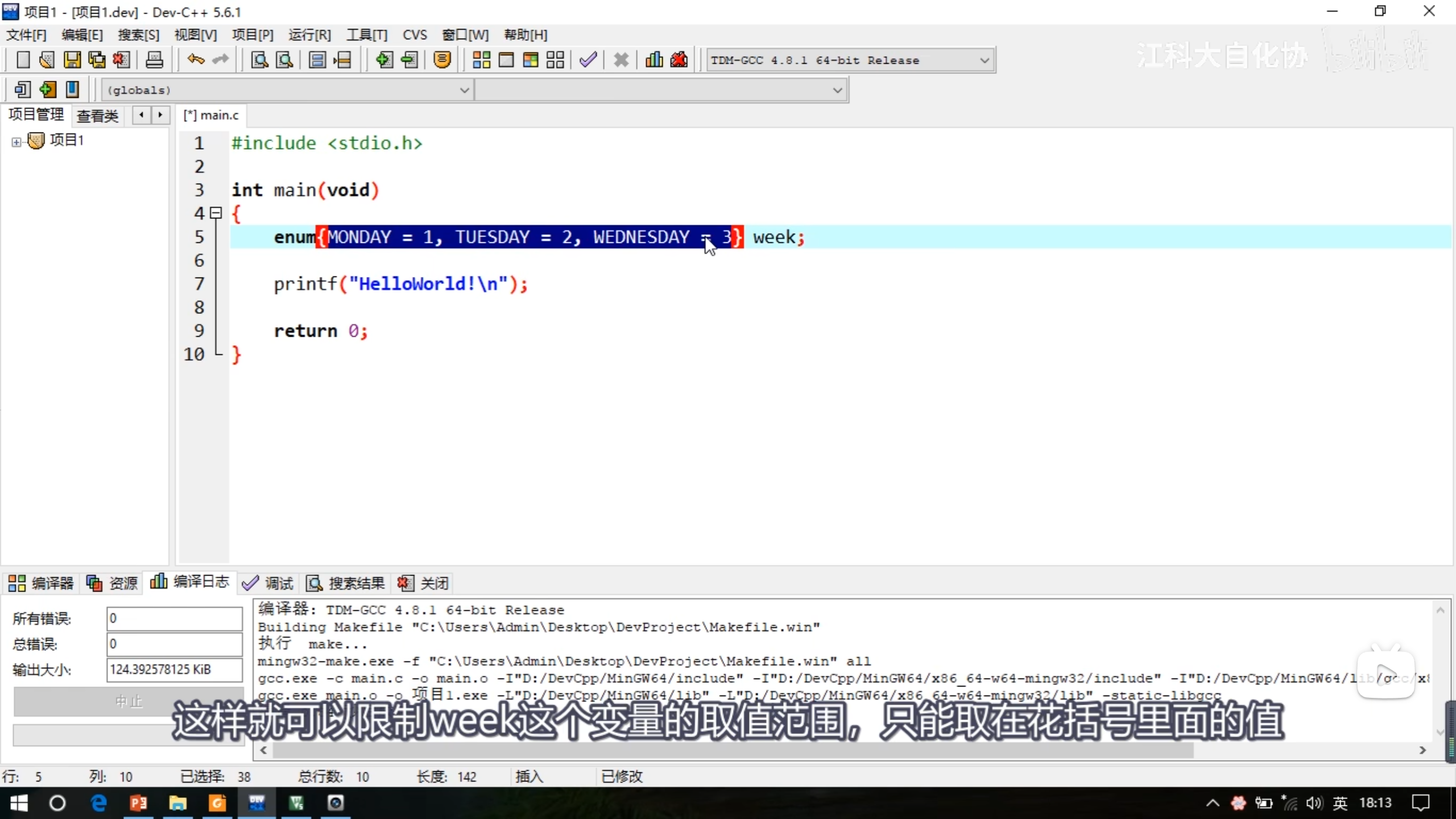Open the (globals) scope dropdown
The height and width of the screenshot is (819, 1456).
464,90
